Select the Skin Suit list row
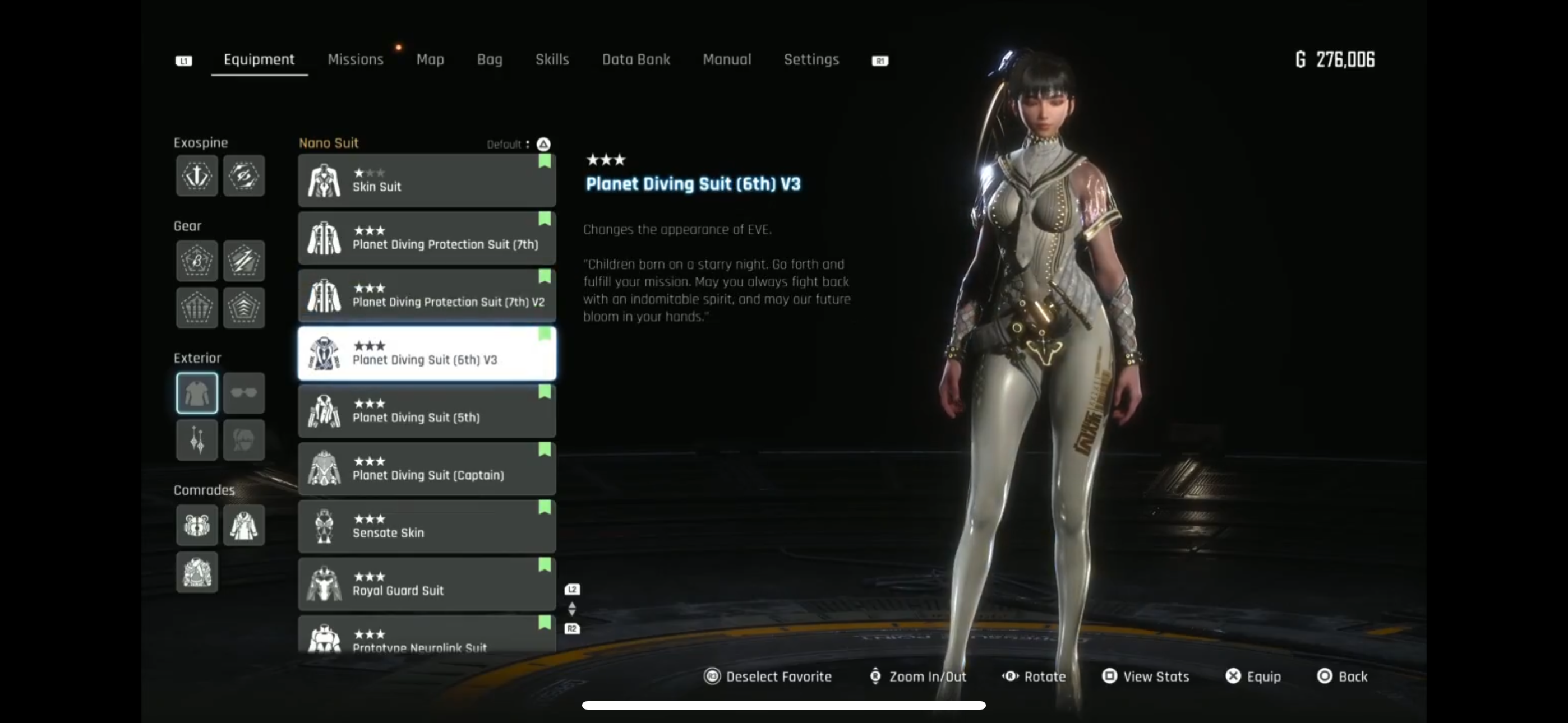Viewport: 1568px width, 723px height. click(427, 180)
